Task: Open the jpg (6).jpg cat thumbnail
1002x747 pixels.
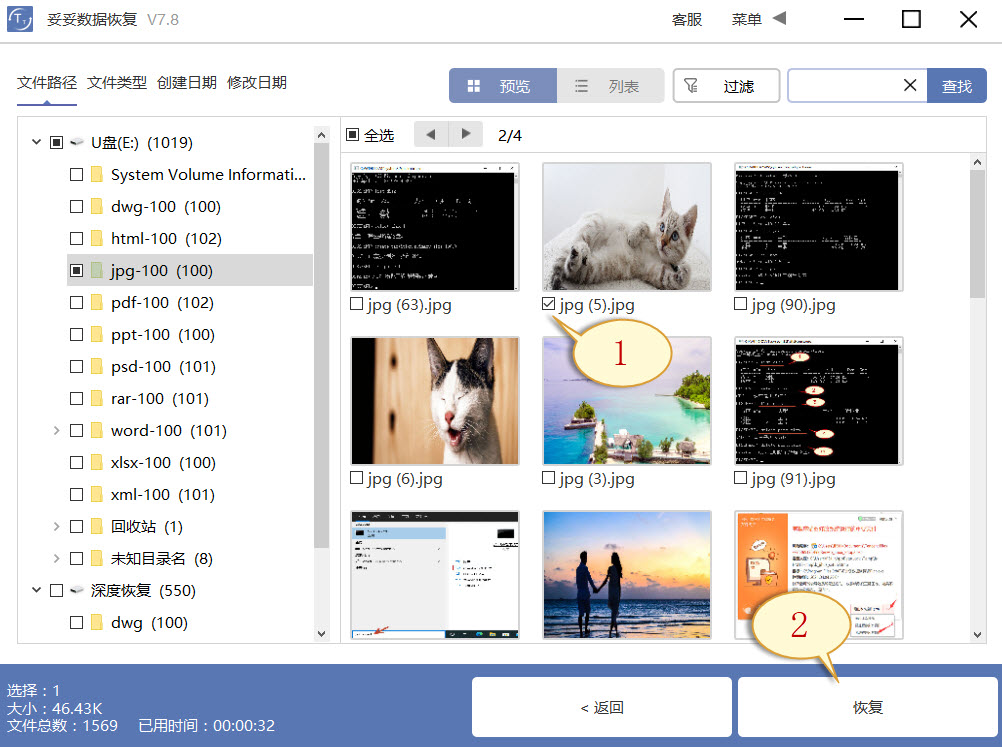Action: (x=434, y=400)
